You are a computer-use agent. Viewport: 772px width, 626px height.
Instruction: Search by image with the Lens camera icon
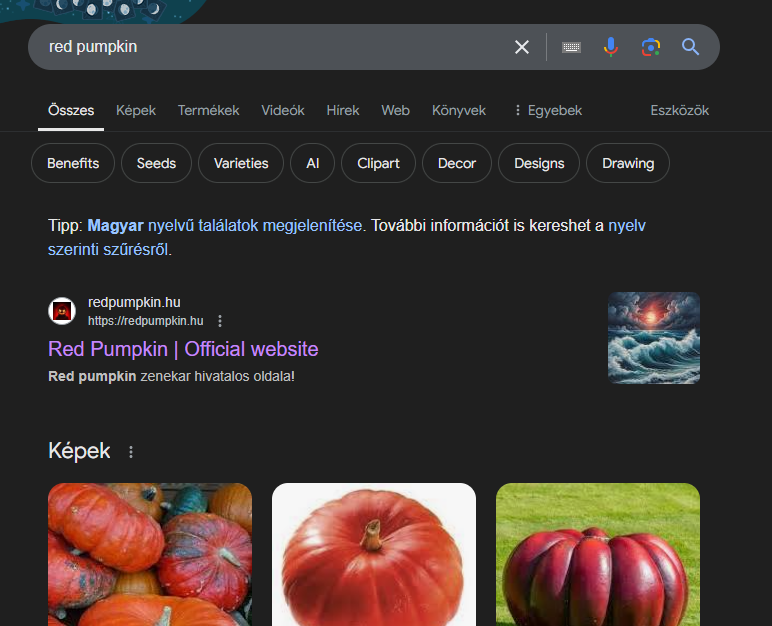651,47
